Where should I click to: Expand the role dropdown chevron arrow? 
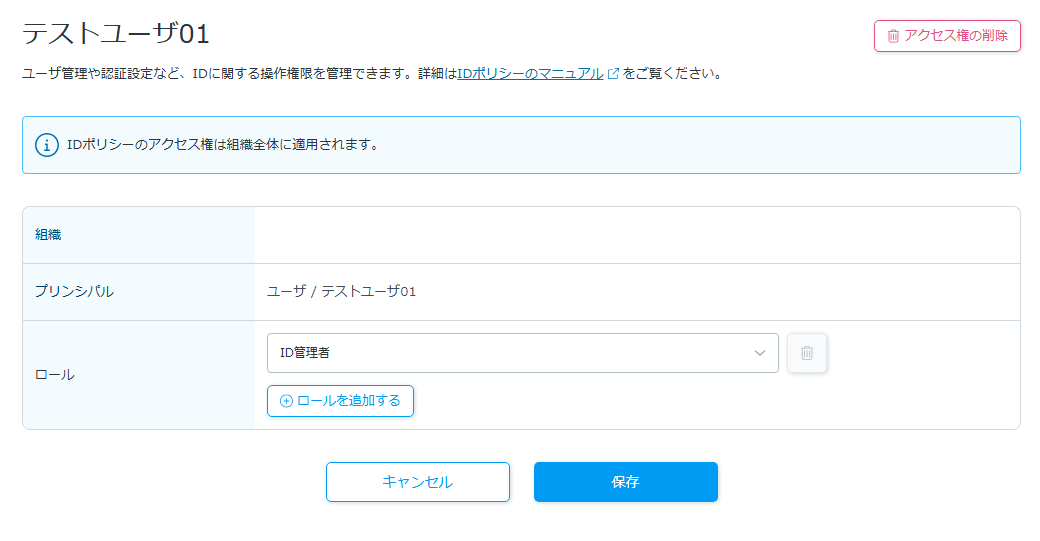click(x=760, y=353)
